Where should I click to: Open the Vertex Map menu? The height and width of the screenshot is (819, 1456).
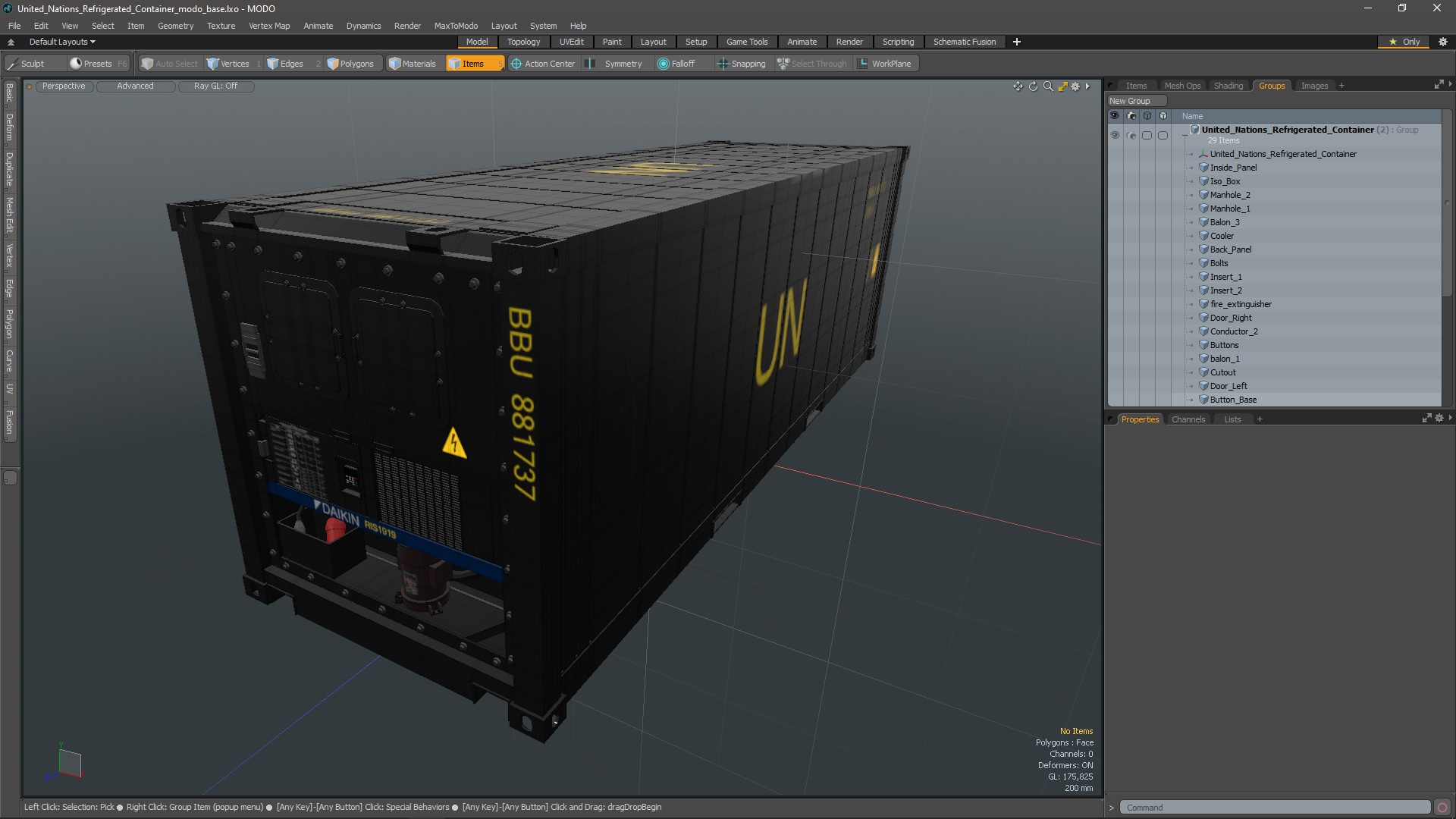(x=269, y=26)
